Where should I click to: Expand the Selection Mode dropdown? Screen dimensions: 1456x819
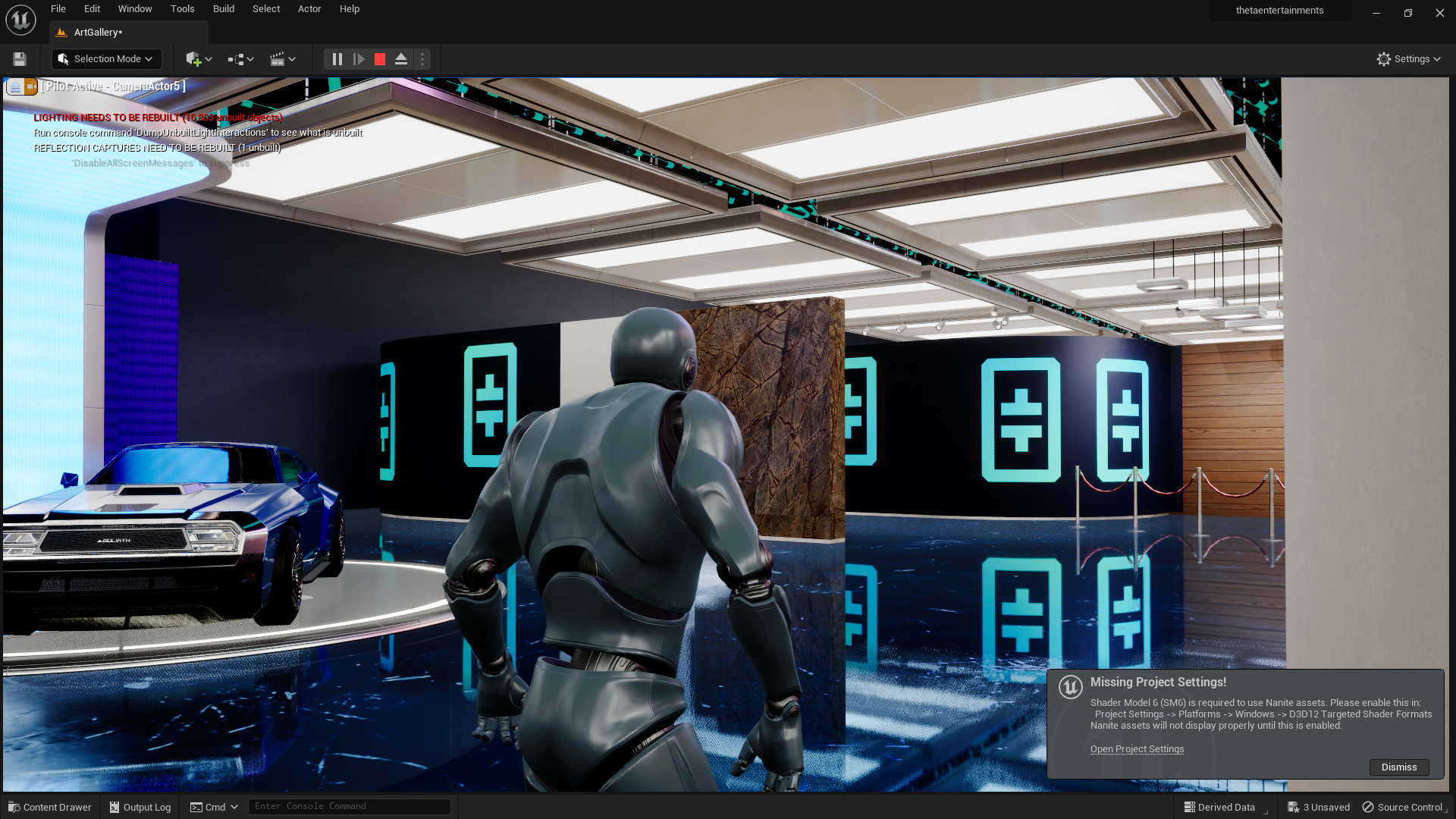click(106, 59)
